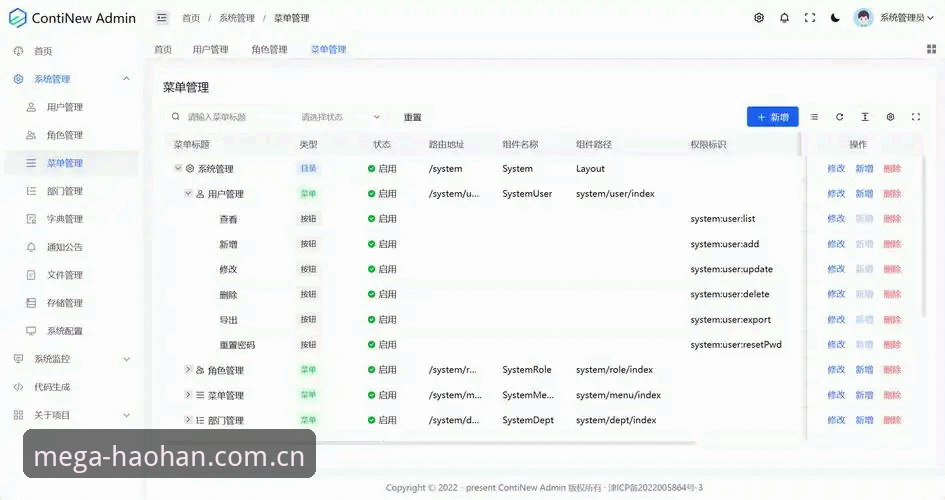
Task: Click the system:user:resetPwd permission text
Action: pos(736,345)
